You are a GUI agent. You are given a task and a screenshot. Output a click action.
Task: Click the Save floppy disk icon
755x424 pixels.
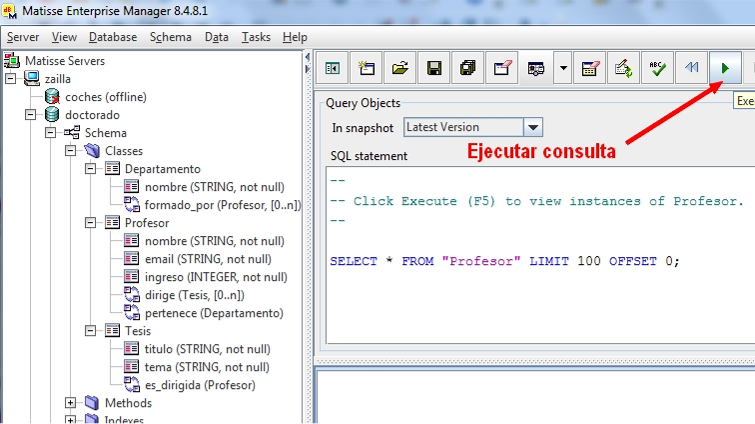(434, 68)
